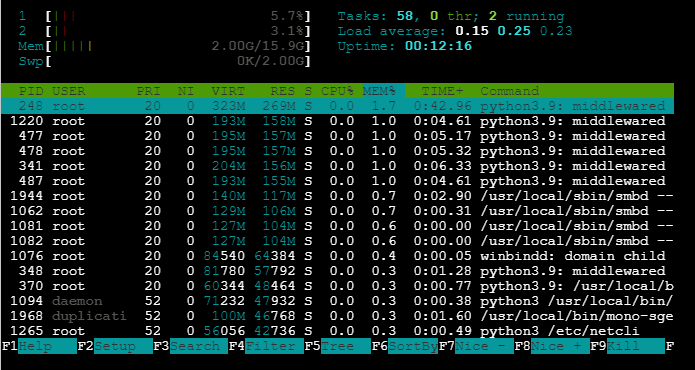Select the winbindd domain child process row
The image size is (695, 370).
pos(337,256)
